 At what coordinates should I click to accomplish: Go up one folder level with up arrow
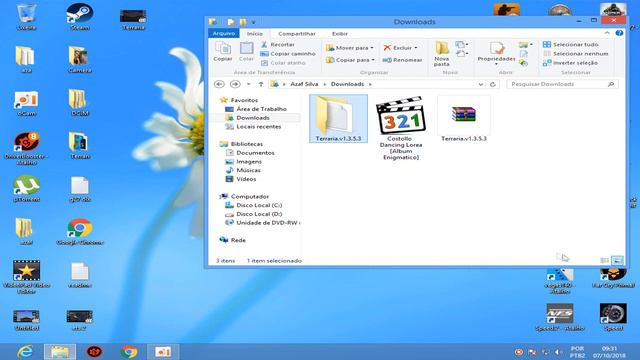click(x=261, y=84)
